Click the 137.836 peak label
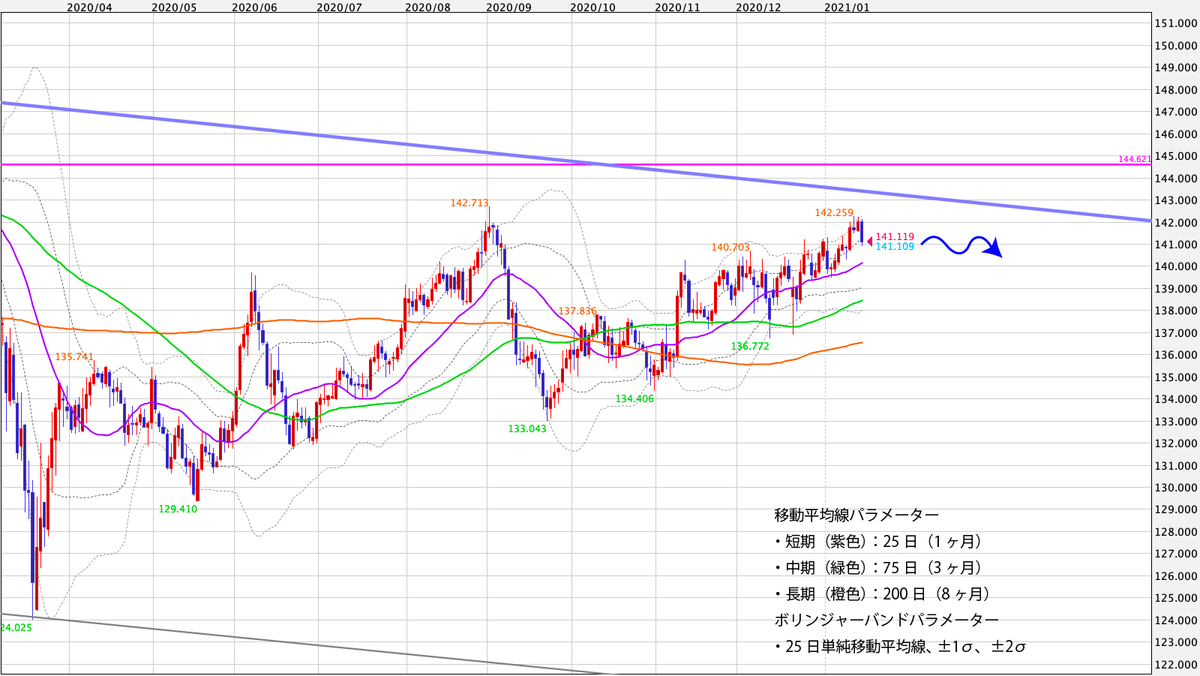1200x676 pixels. [x=578, y=311]
